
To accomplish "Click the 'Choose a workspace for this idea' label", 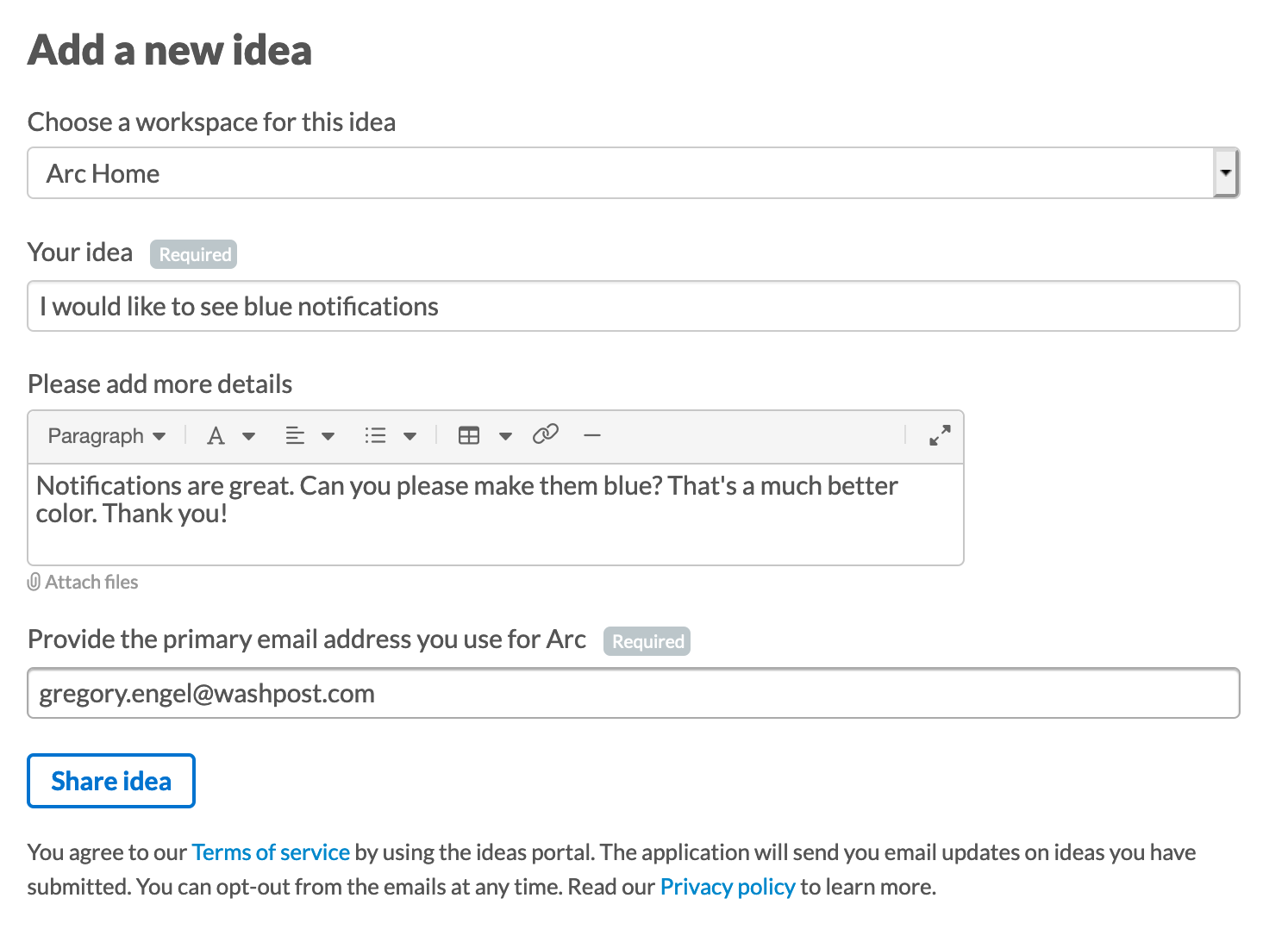I will [212, 122].
